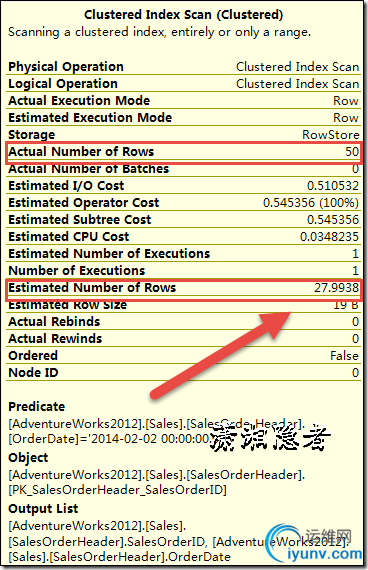The height and width of the screenshot is (570, 368).
Task: Select the Actual Rewinds label
Action: pos(55,339)
